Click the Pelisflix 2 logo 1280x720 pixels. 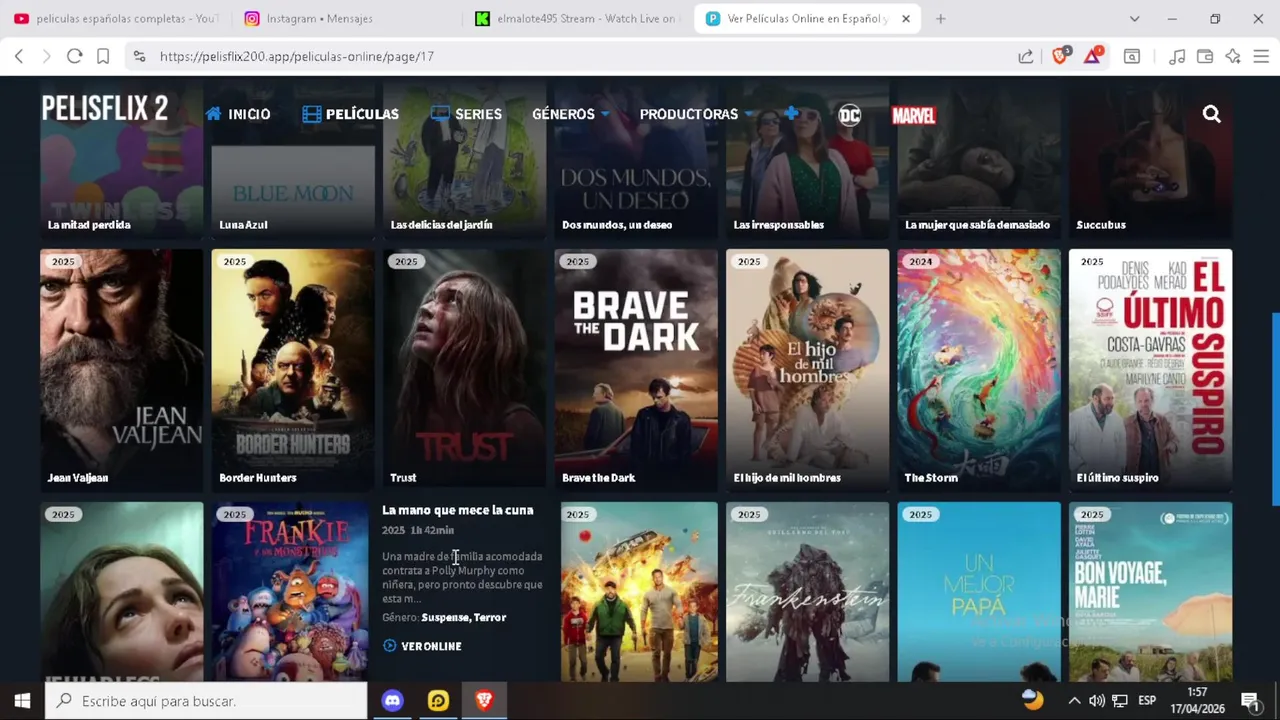coord(105,108)
